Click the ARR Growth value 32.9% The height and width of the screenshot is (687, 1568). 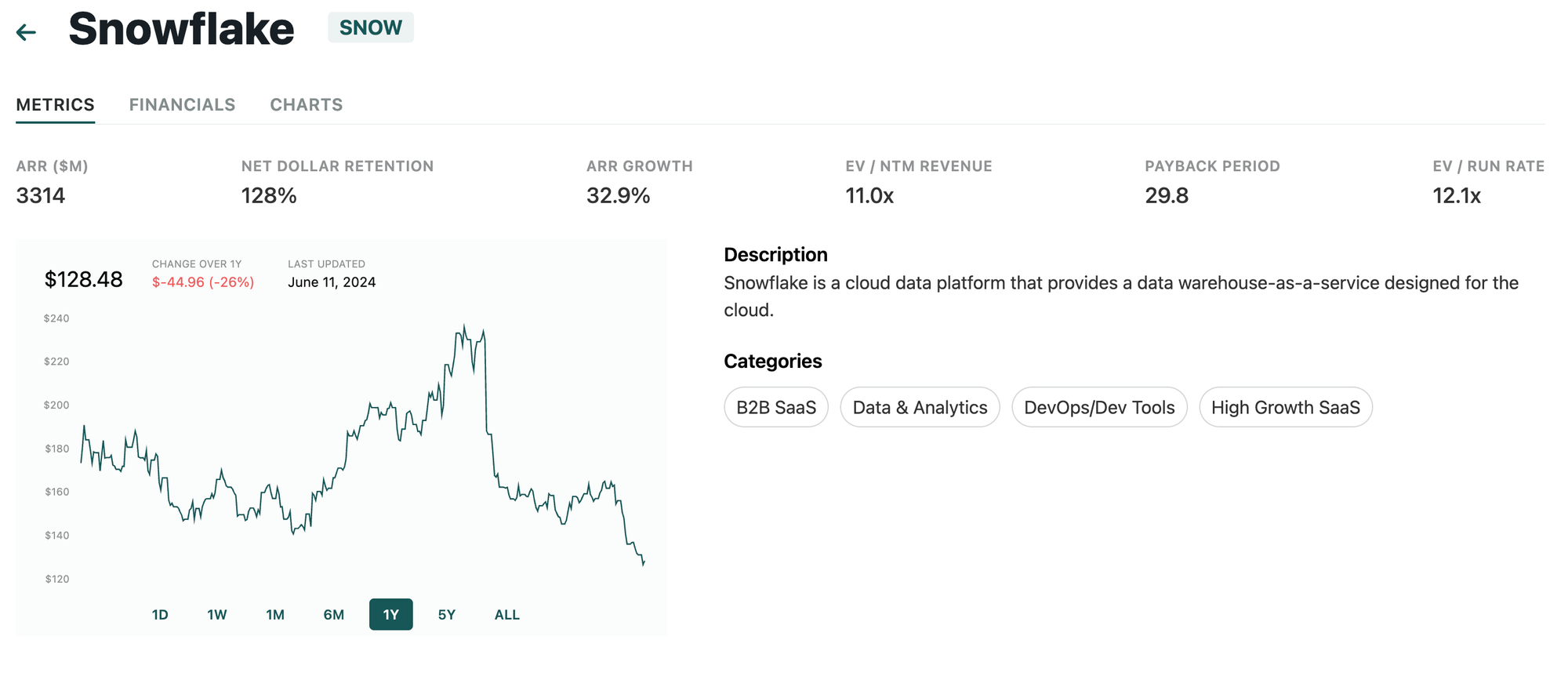click(x=619, y=195)
